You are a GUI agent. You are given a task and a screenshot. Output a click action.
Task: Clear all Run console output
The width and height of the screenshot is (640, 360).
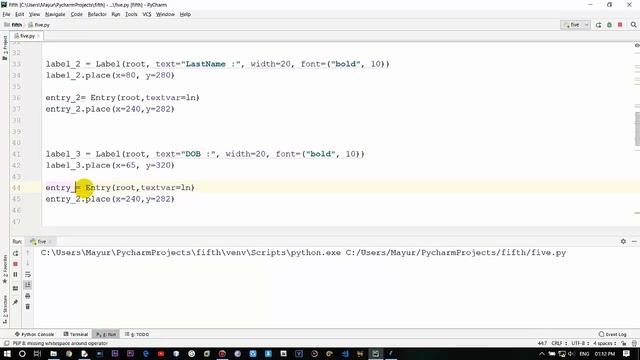(x=28, y=306)
